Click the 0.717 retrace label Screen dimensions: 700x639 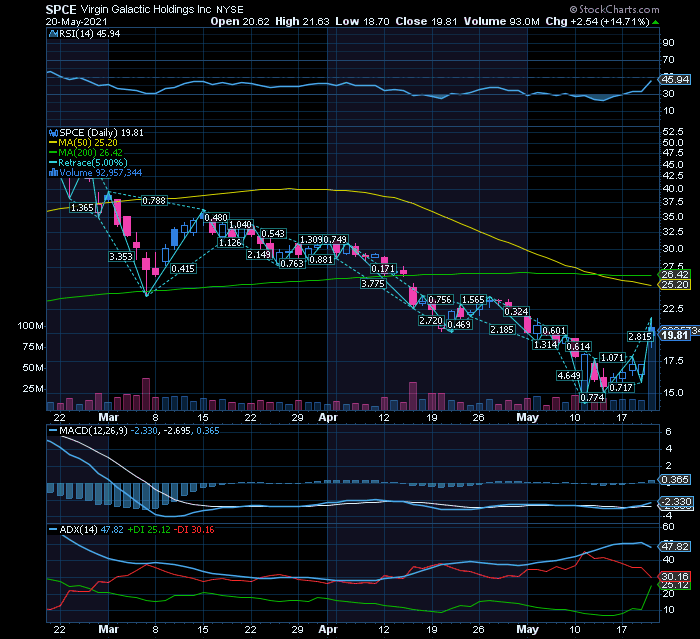pyautogui.click(x=621, y=388)
